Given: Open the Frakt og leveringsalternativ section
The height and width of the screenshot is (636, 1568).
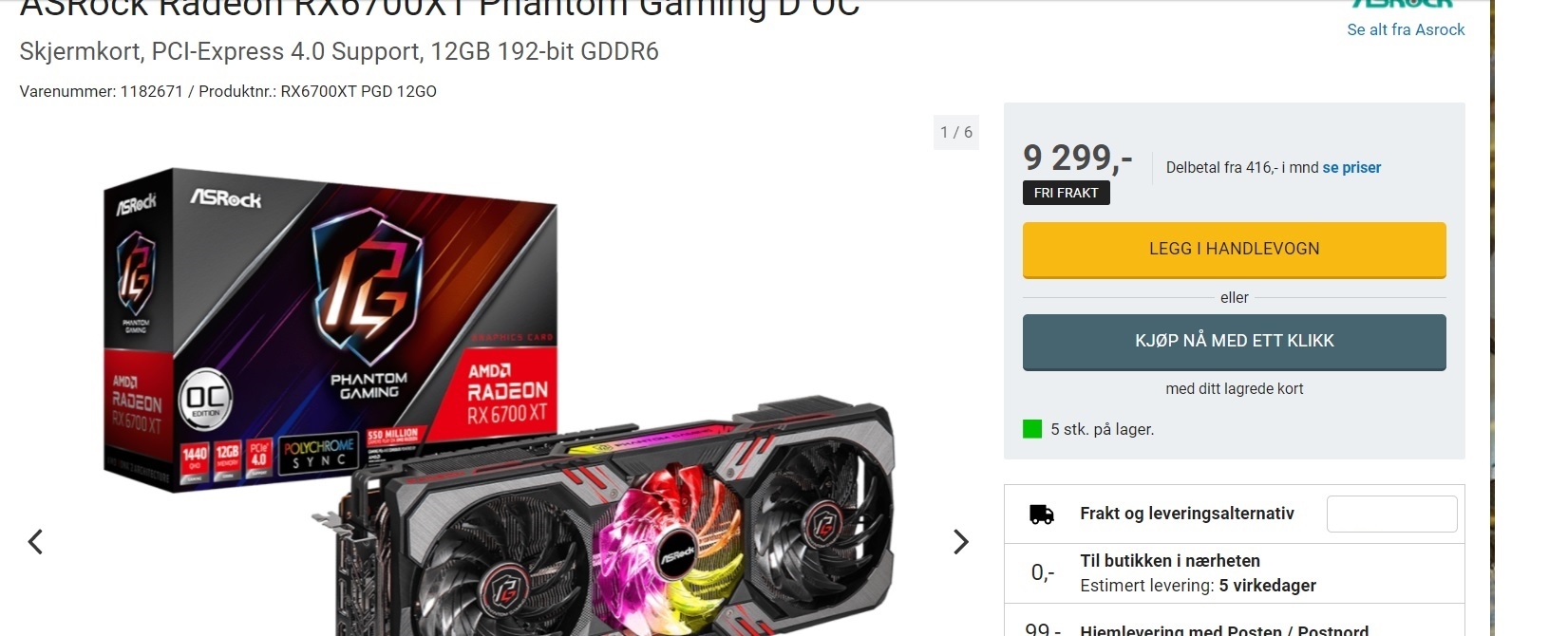Looking at the screenshot, I should [x=1187, y=514].
